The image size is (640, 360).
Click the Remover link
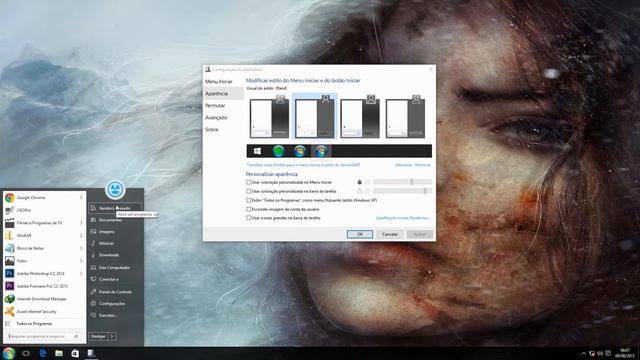423,165
